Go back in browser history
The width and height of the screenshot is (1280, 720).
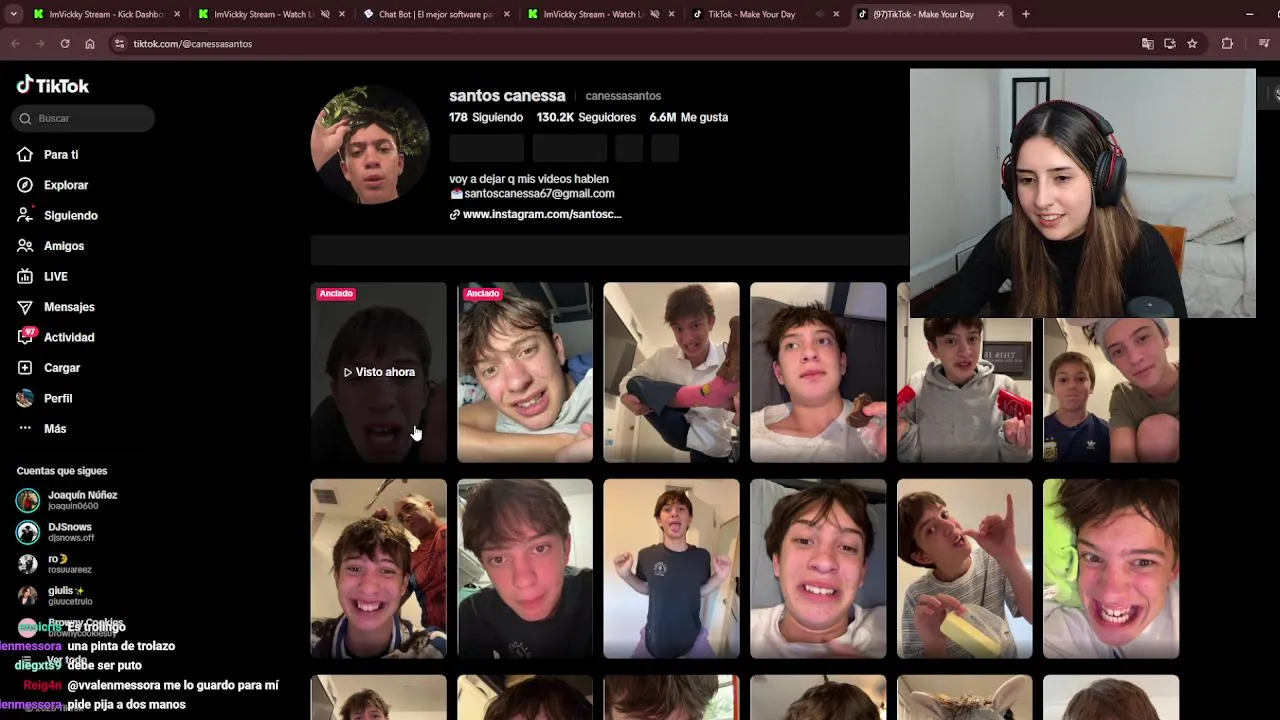[x=15, y=44]
